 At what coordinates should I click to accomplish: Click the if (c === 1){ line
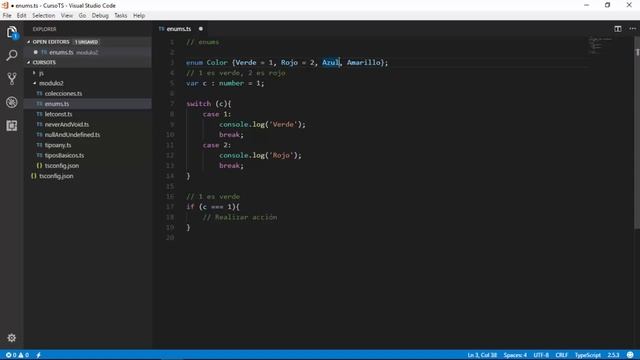coord(213,207)
